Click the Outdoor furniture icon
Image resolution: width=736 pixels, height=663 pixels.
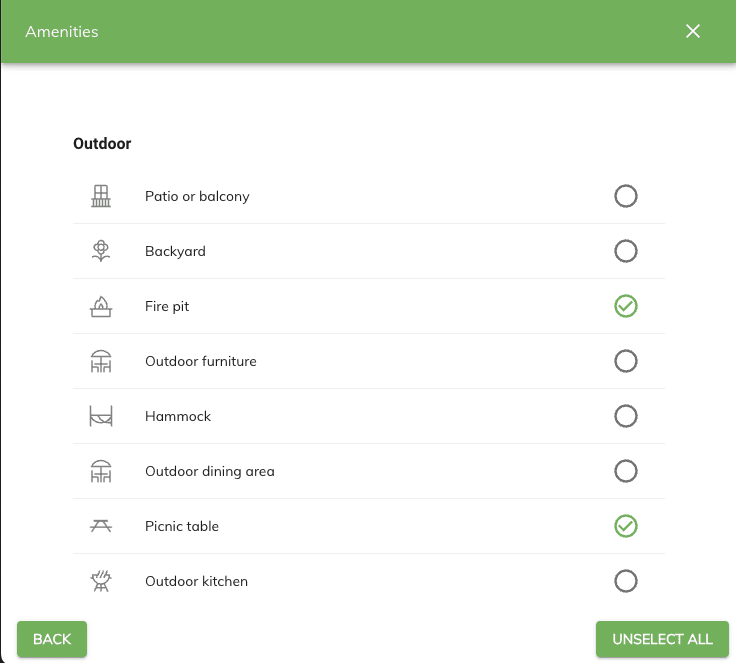click(101, 361)
